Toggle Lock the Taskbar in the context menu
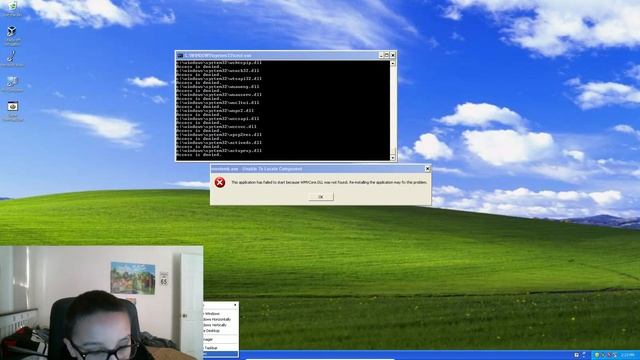This screenshot has height=360, width=640. 220,348
